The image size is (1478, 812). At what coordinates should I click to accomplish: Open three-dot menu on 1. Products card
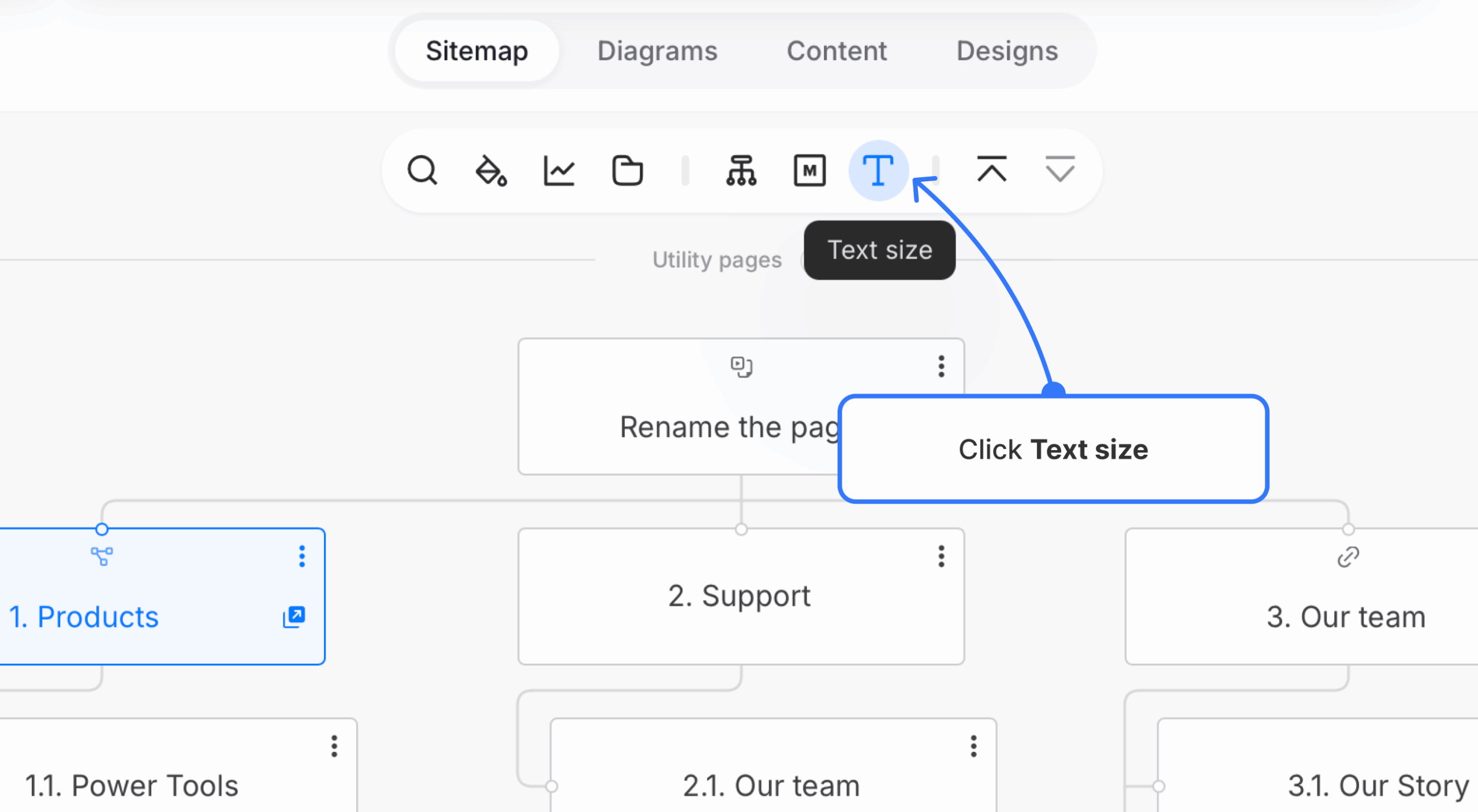[x=302, y=556]
